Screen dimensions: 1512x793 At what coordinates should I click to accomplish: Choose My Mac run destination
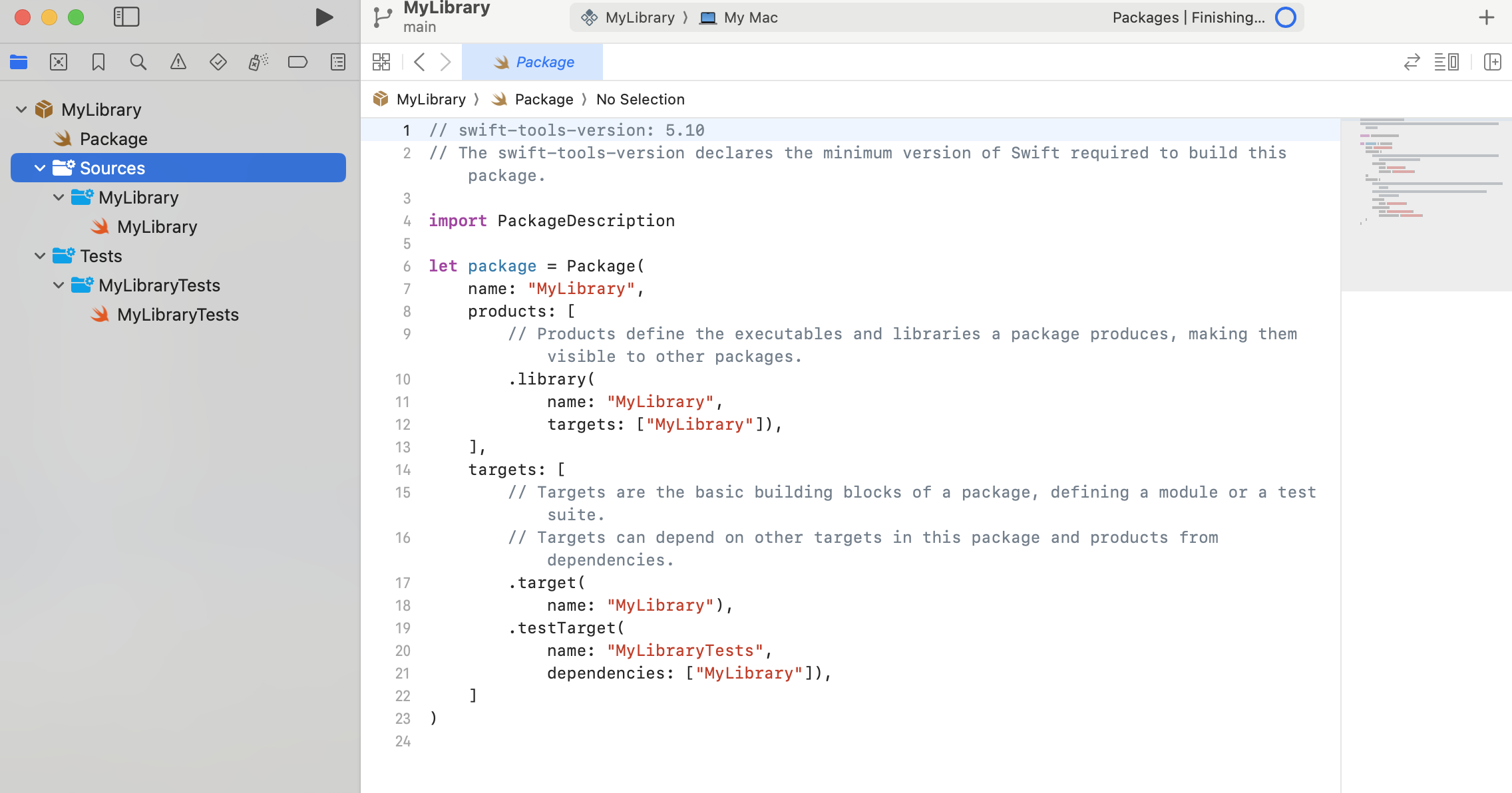739,17
